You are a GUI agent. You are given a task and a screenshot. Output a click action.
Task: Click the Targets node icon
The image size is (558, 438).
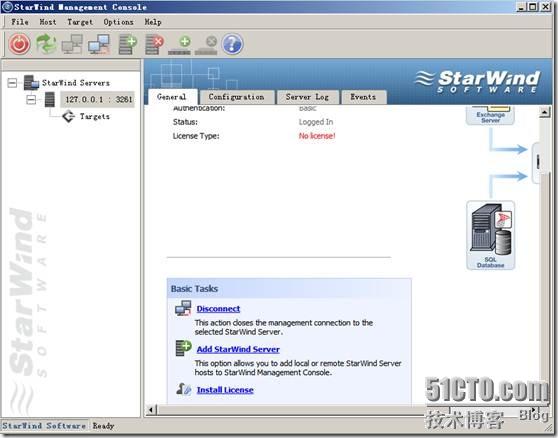coord(68,116)
